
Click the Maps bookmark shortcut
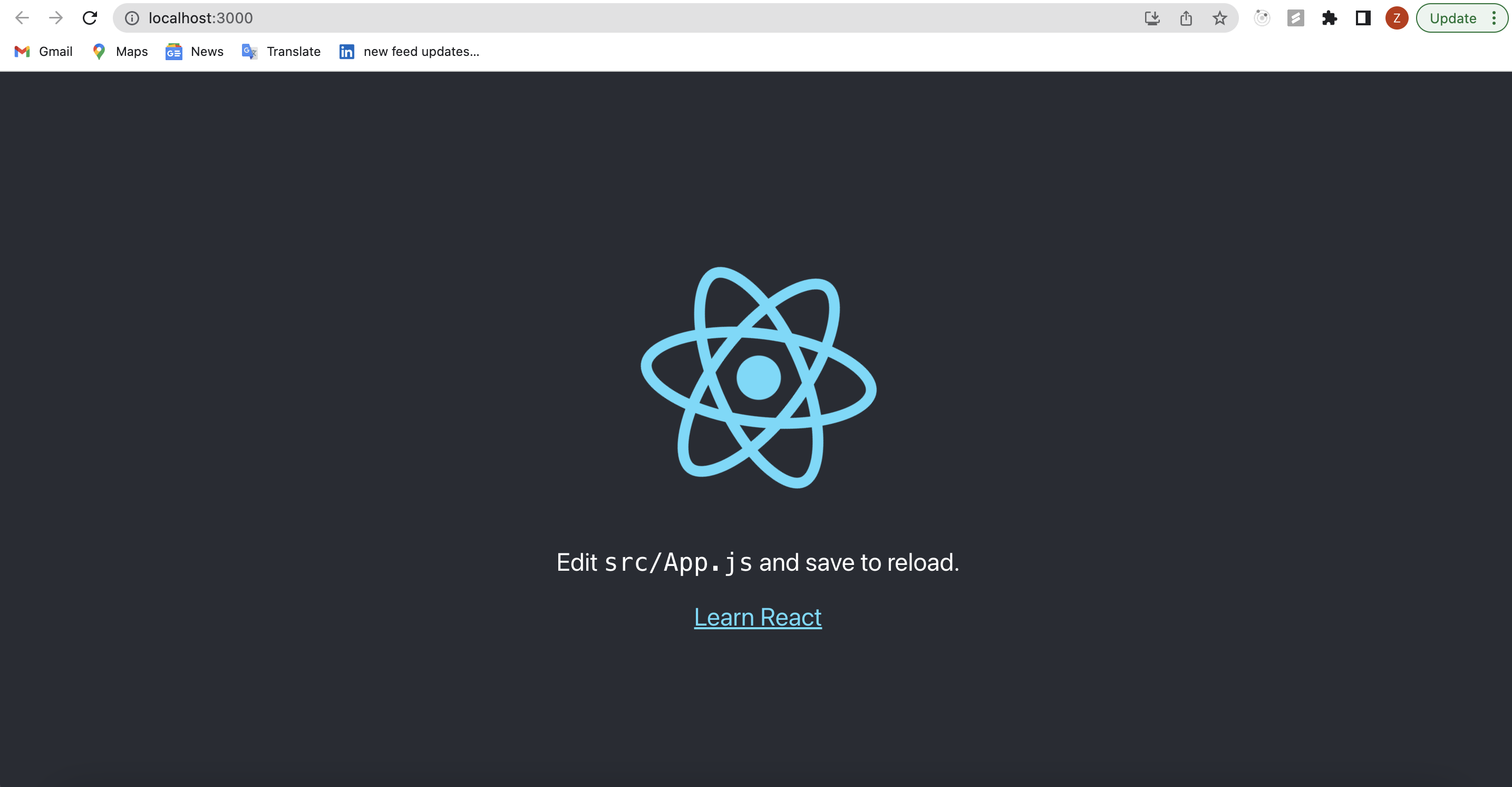click(x=120, y=51)
